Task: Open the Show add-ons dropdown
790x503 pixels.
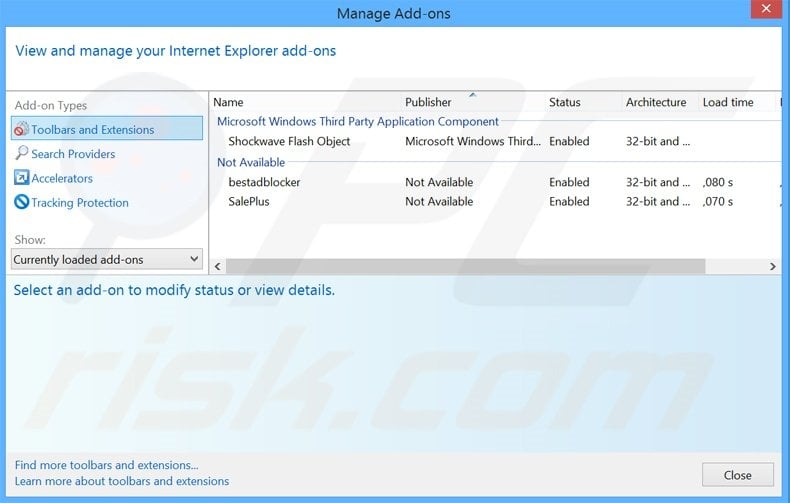Action: [107, 259]
